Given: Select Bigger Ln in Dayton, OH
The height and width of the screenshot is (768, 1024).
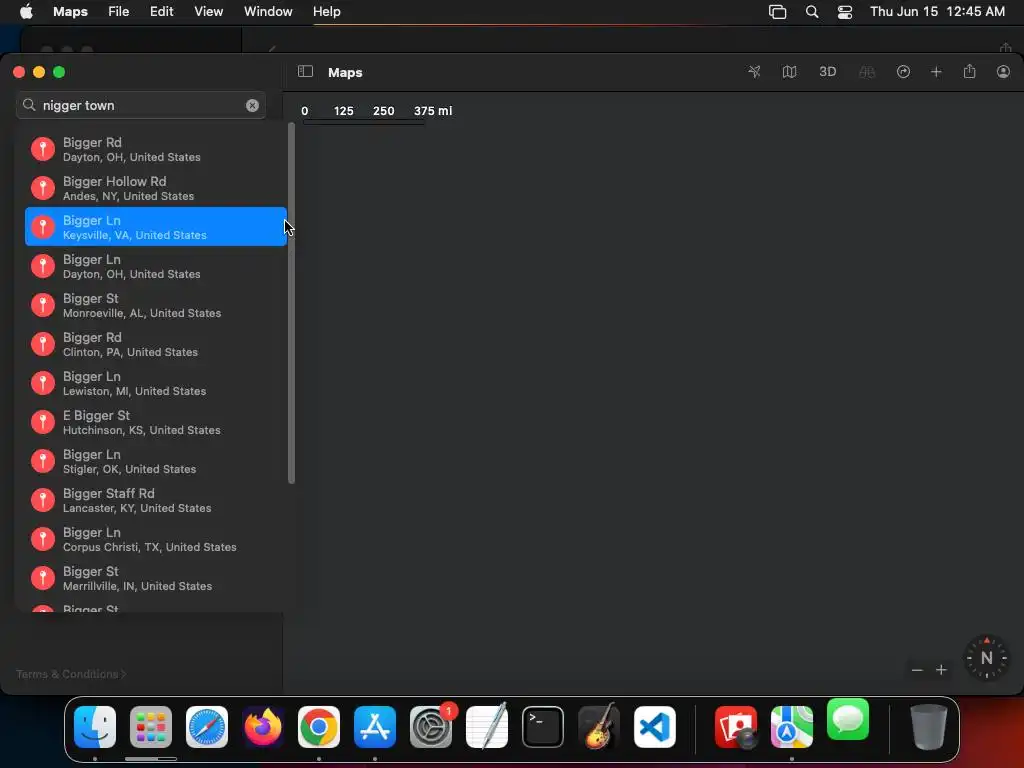Looking at the screenshot, I should pyautogui.click(x=155, y=266).
